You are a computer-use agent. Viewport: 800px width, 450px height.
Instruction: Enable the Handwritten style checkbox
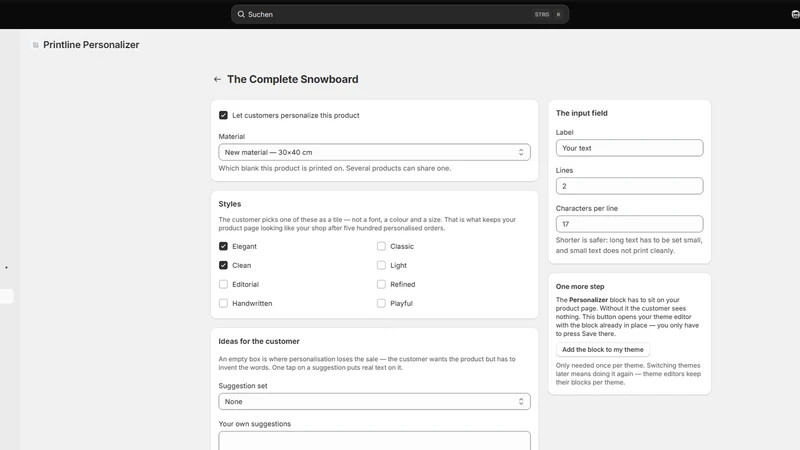223,303
